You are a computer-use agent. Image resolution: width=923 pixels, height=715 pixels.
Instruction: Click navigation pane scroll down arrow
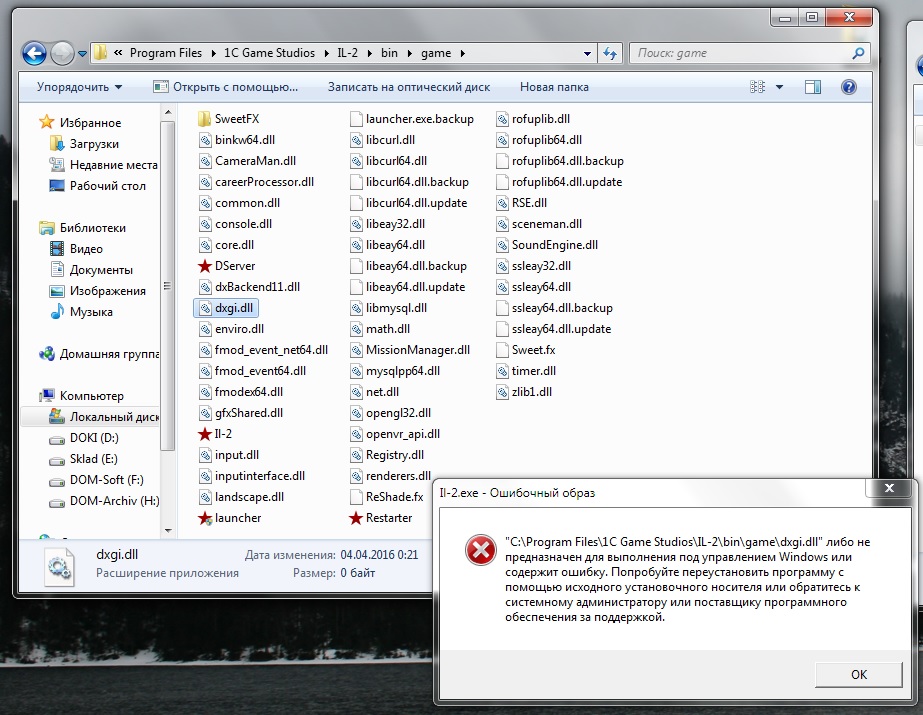168,531
